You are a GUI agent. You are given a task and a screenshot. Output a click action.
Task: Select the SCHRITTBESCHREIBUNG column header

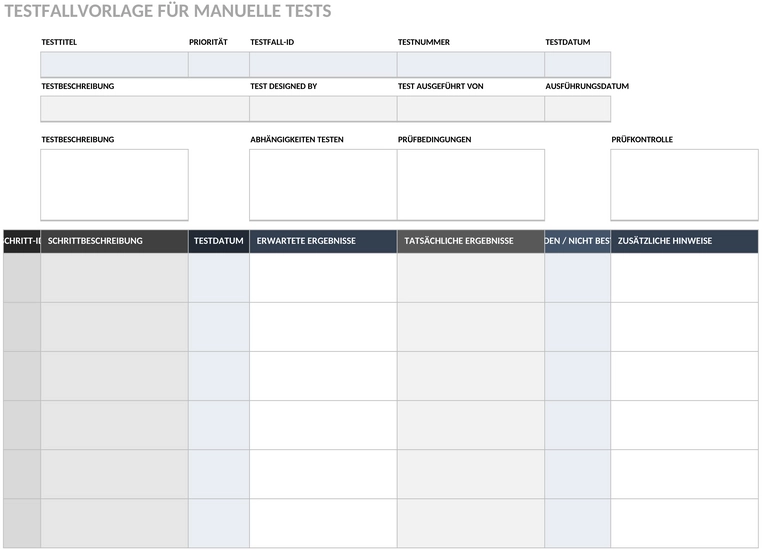[x=114, y=241]
